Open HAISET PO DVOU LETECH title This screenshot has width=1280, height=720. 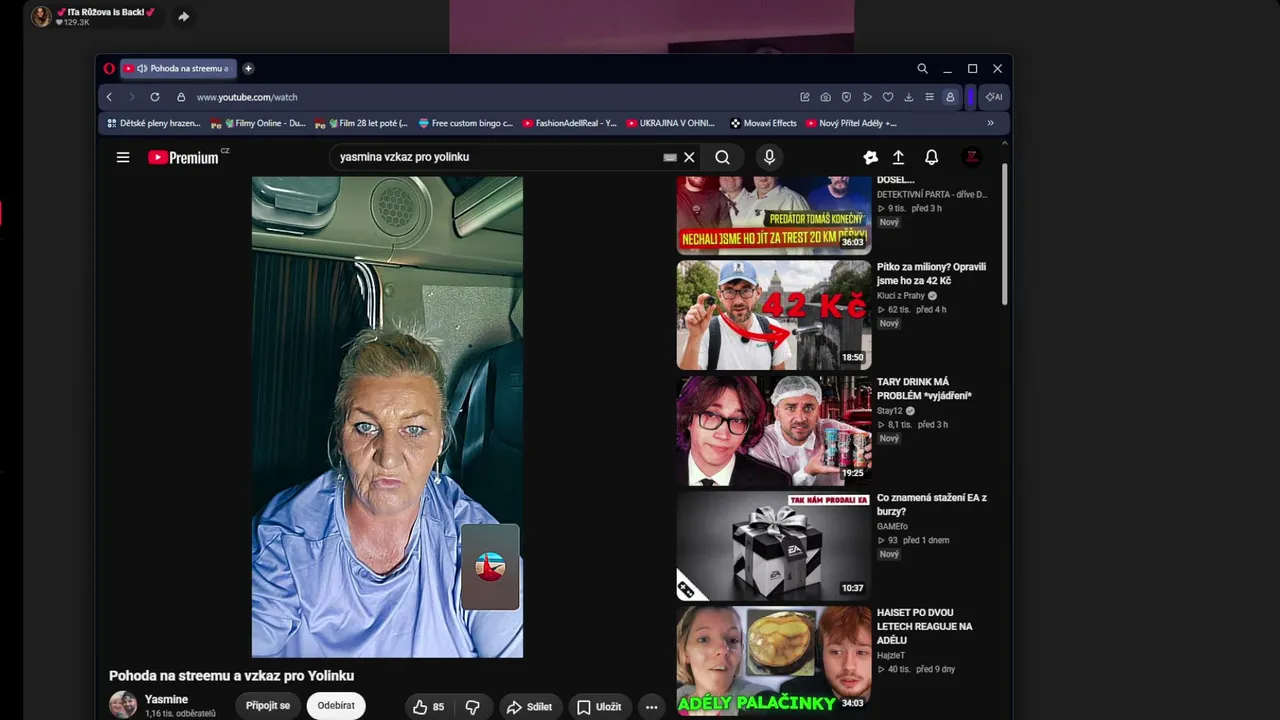(925, 626)
